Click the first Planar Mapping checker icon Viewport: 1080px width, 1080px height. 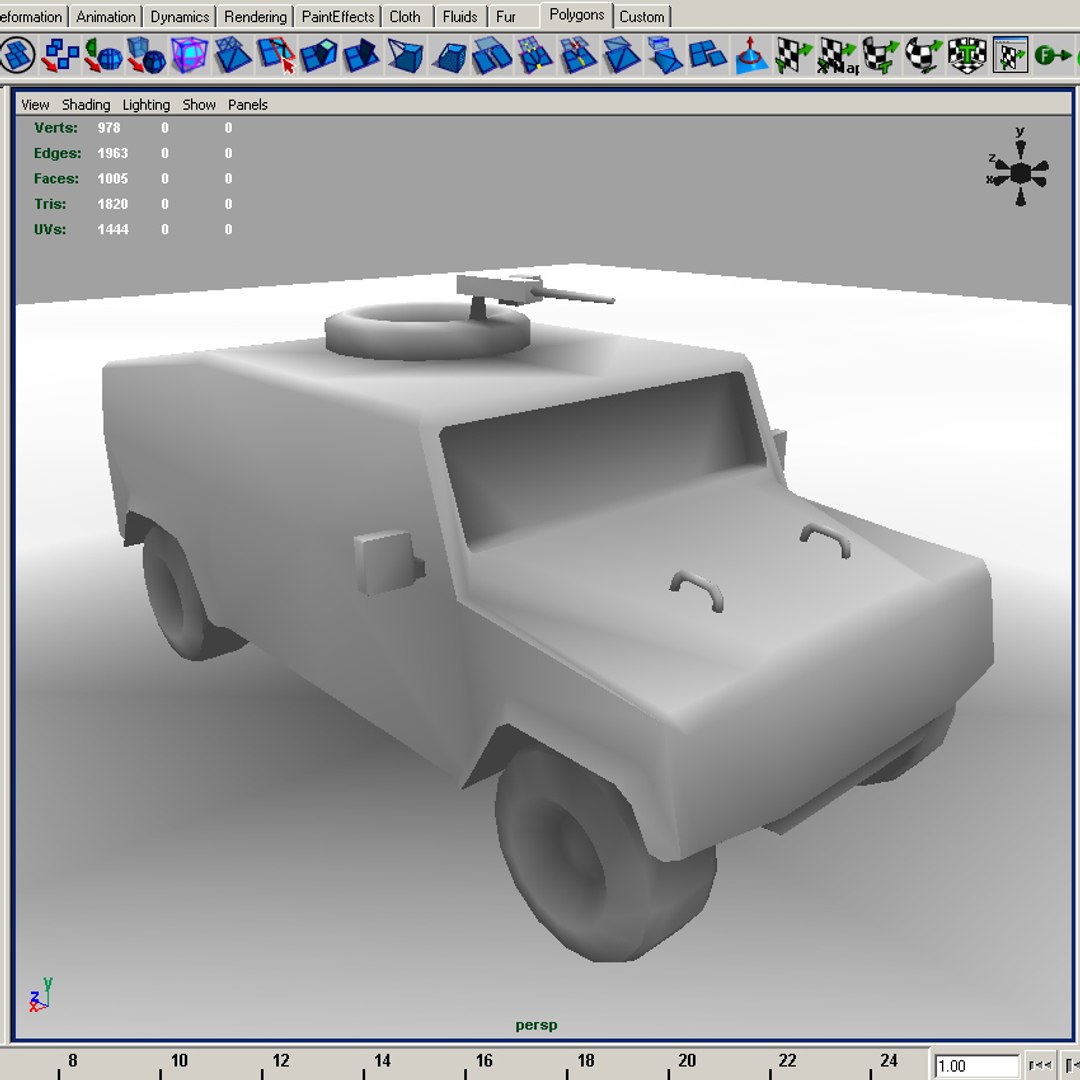tap(793, 55)
